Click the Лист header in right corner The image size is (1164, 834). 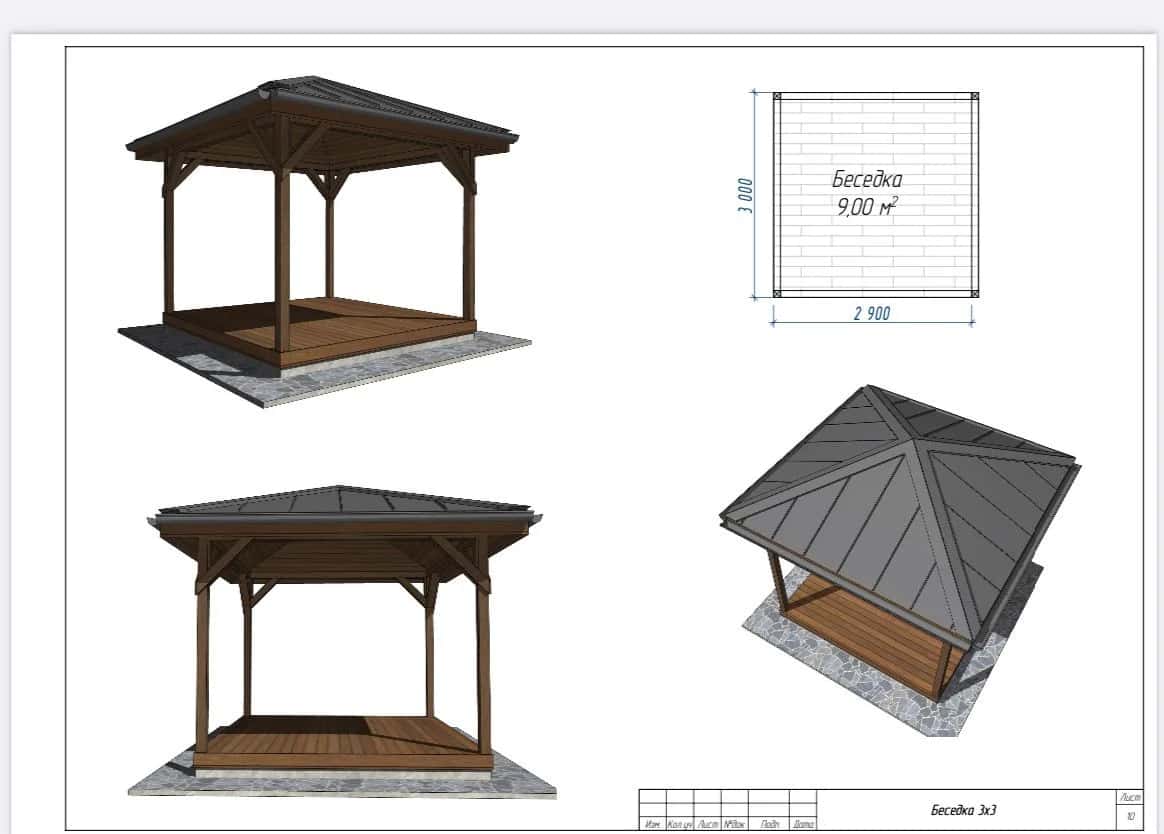1130,797
